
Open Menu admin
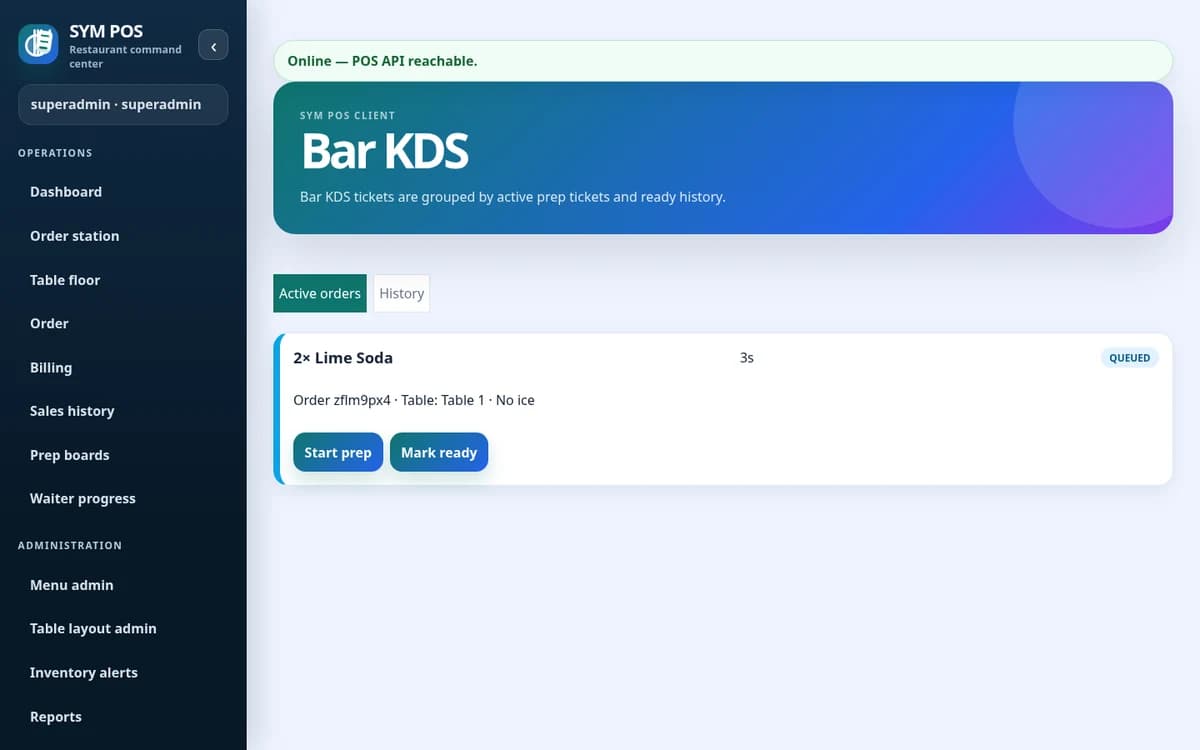click(123, 585)
